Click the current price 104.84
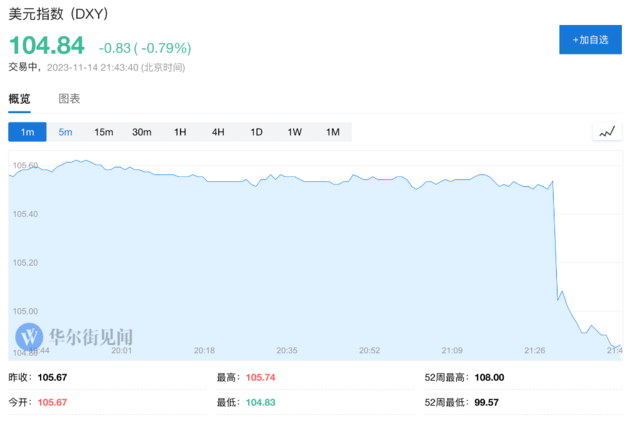Viewport: 640px width, 425px height. coord(46,46)
